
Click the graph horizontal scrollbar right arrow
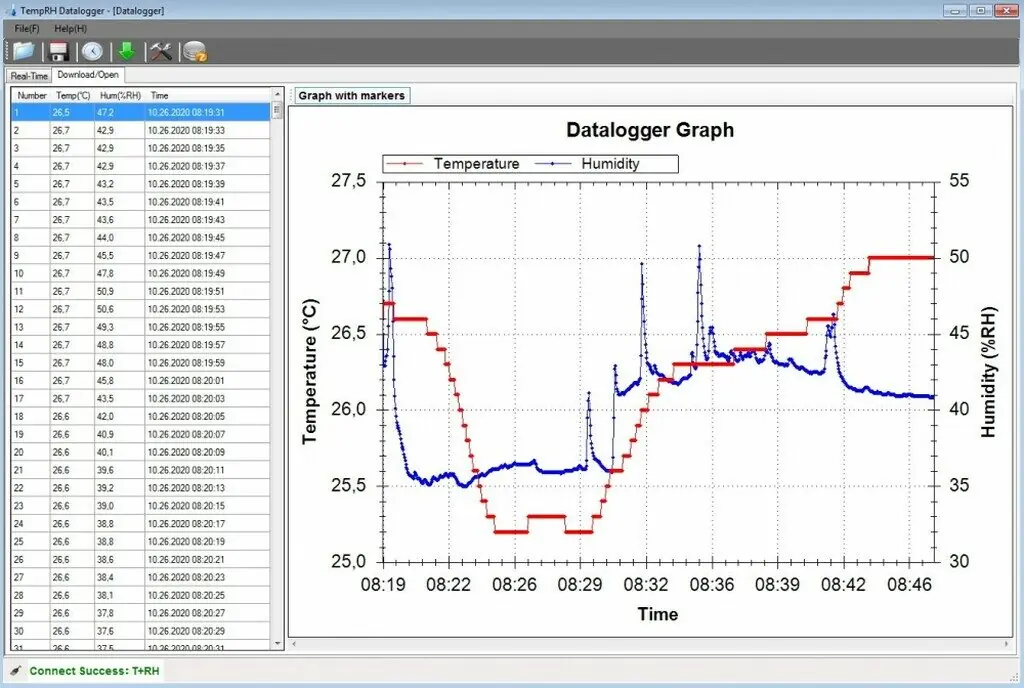click(1008, 643)
